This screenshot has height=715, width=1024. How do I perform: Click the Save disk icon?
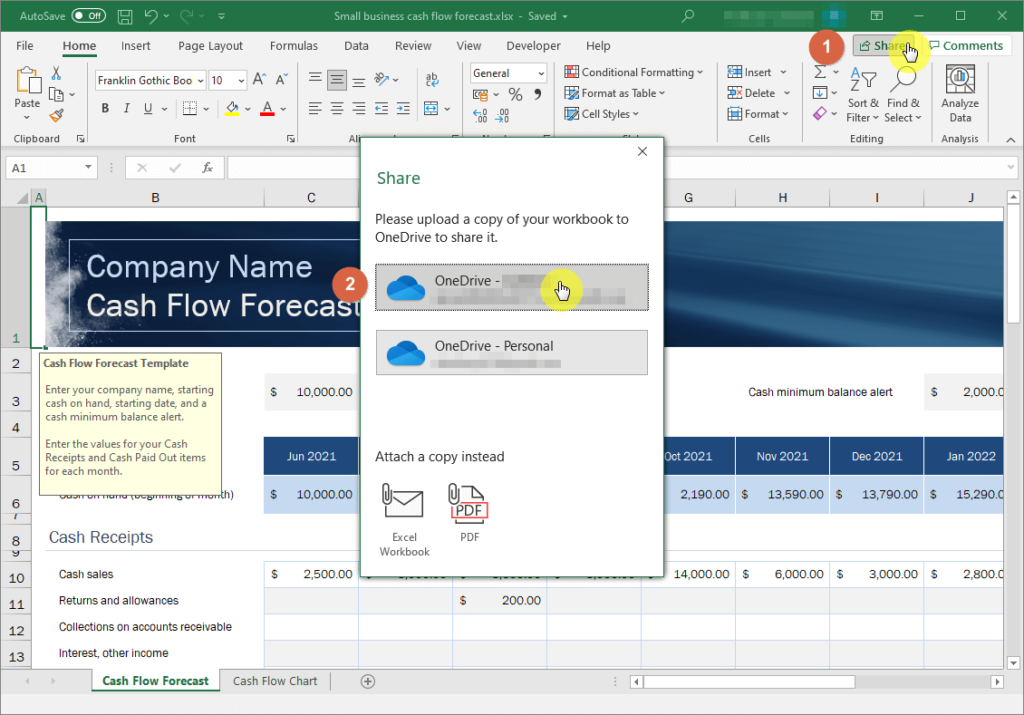(125, 16)
